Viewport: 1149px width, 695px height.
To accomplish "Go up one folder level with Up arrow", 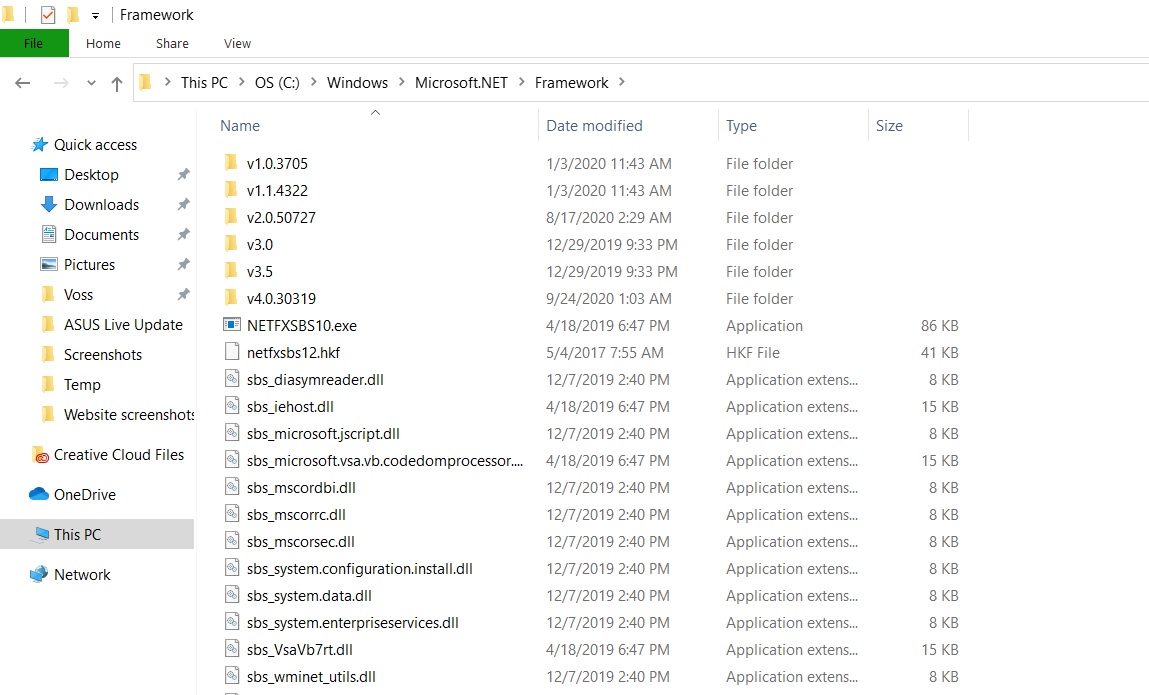I will (x=117, y=84).
